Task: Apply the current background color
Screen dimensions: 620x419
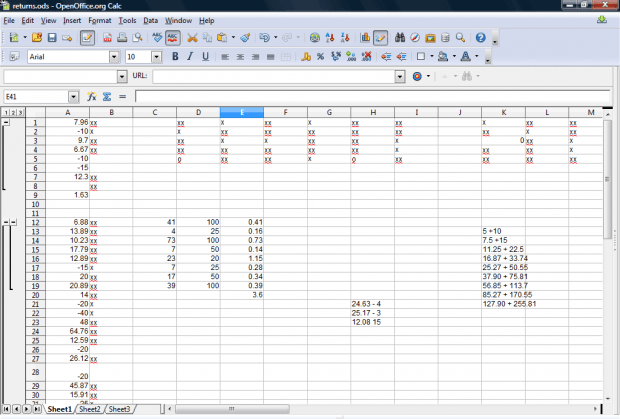Action: point(443,57)
